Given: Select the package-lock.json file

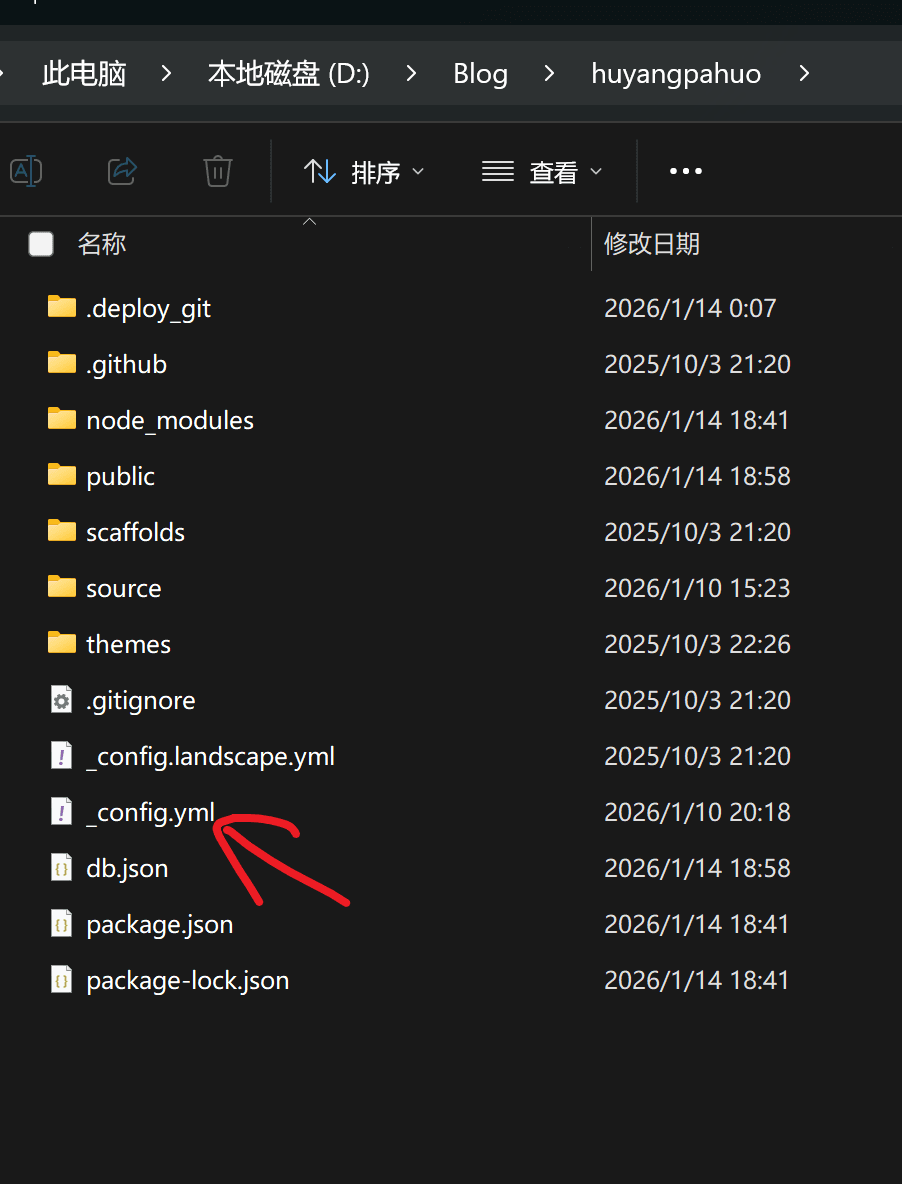Looking at the screenshot, I should click(187, 980).
